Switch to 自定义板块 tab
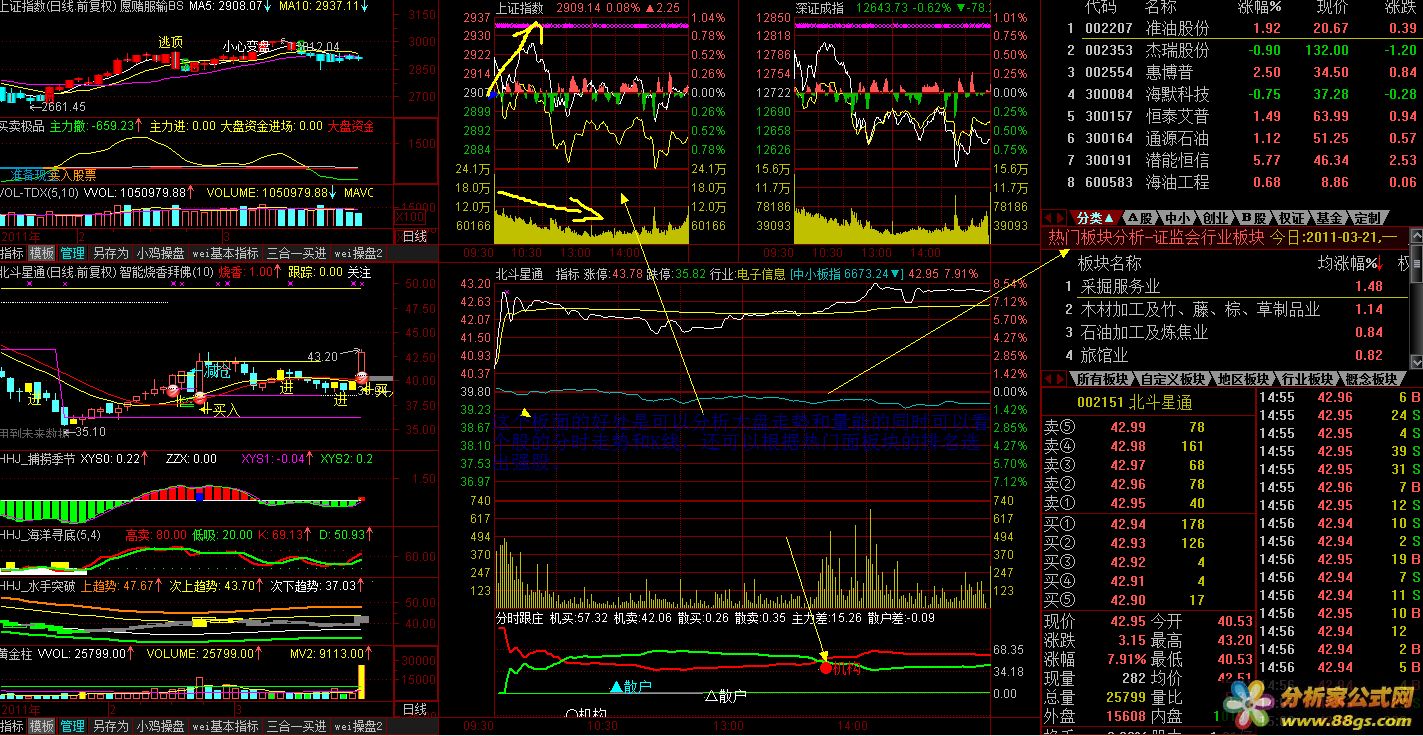 pyautogui.click(x=1173, y=379)
